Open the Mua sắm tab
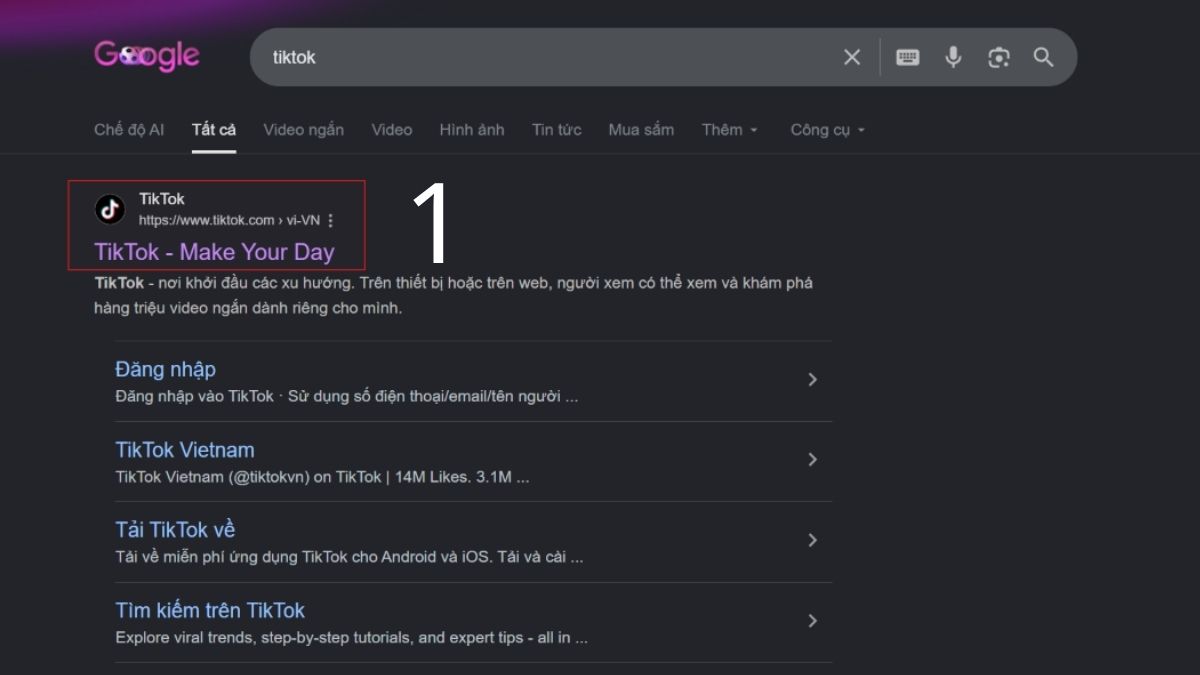 pyautogui.click(x=641, y=129)
